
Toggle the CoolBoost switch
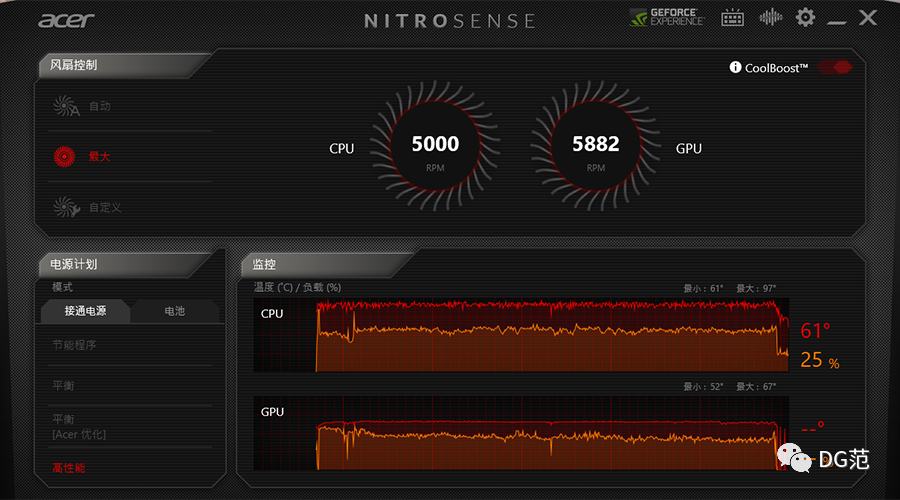click(835, 67)
